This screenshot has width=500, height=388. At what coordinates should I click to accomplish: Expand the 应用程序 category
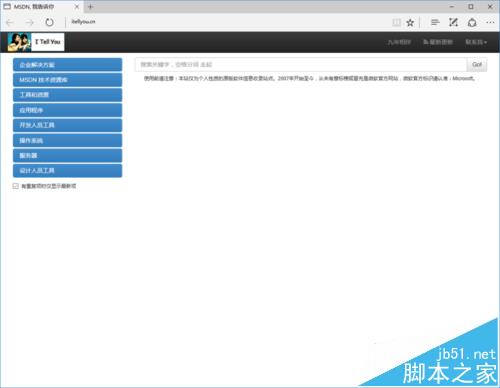[x=67, y=110]
